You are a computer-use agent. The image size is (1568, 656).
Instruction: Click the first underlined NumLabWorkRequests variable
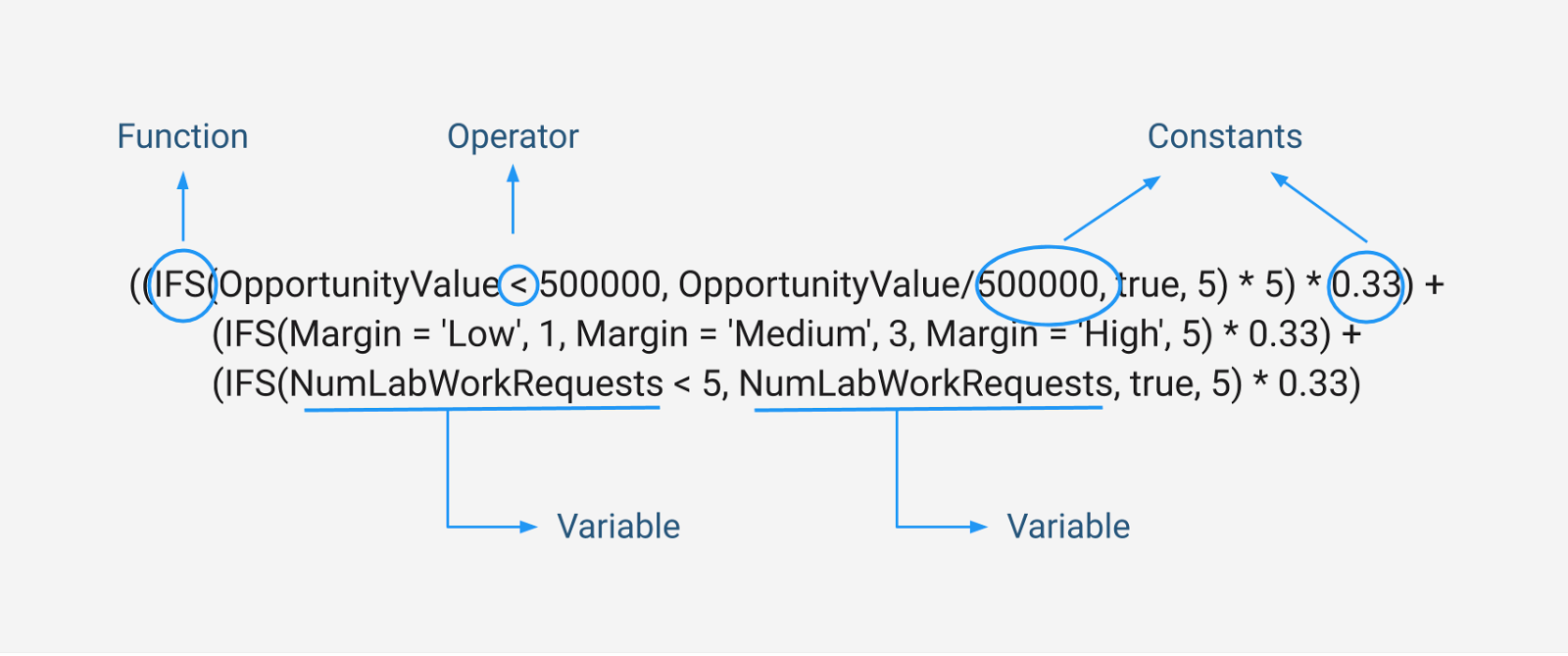[x=476, y=383]
